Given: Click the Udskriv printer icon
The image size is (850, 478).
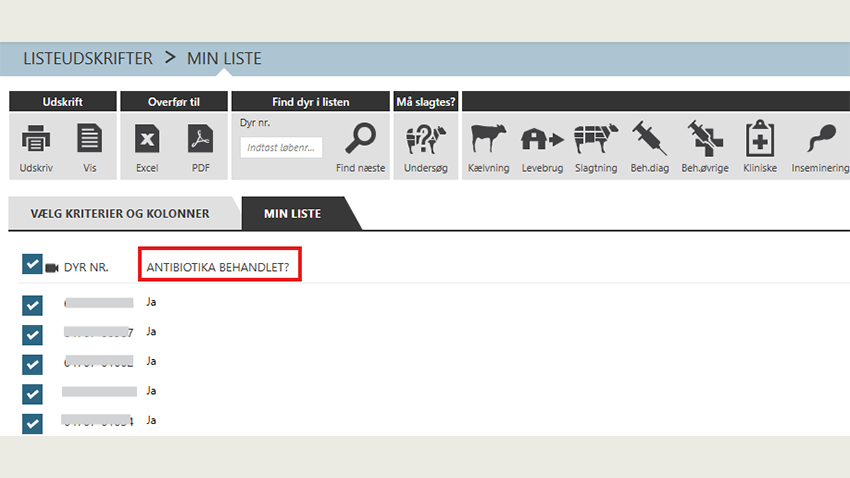Looking at the screenshot, I should click(37, 139).
